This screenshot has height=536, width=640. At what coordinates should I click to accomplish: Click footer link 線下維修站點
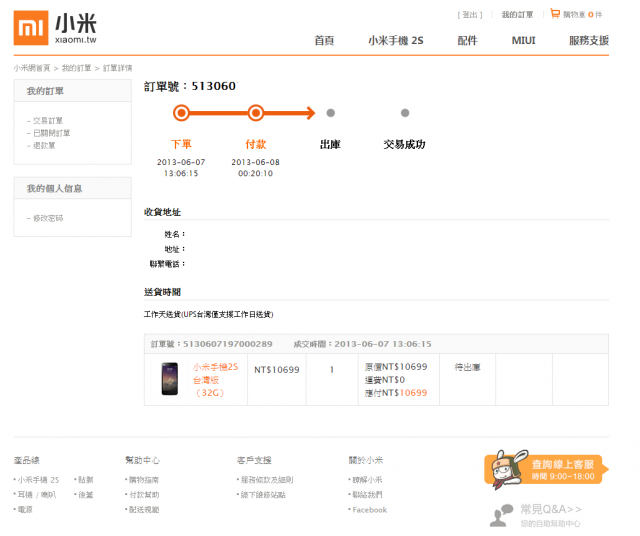263,495
